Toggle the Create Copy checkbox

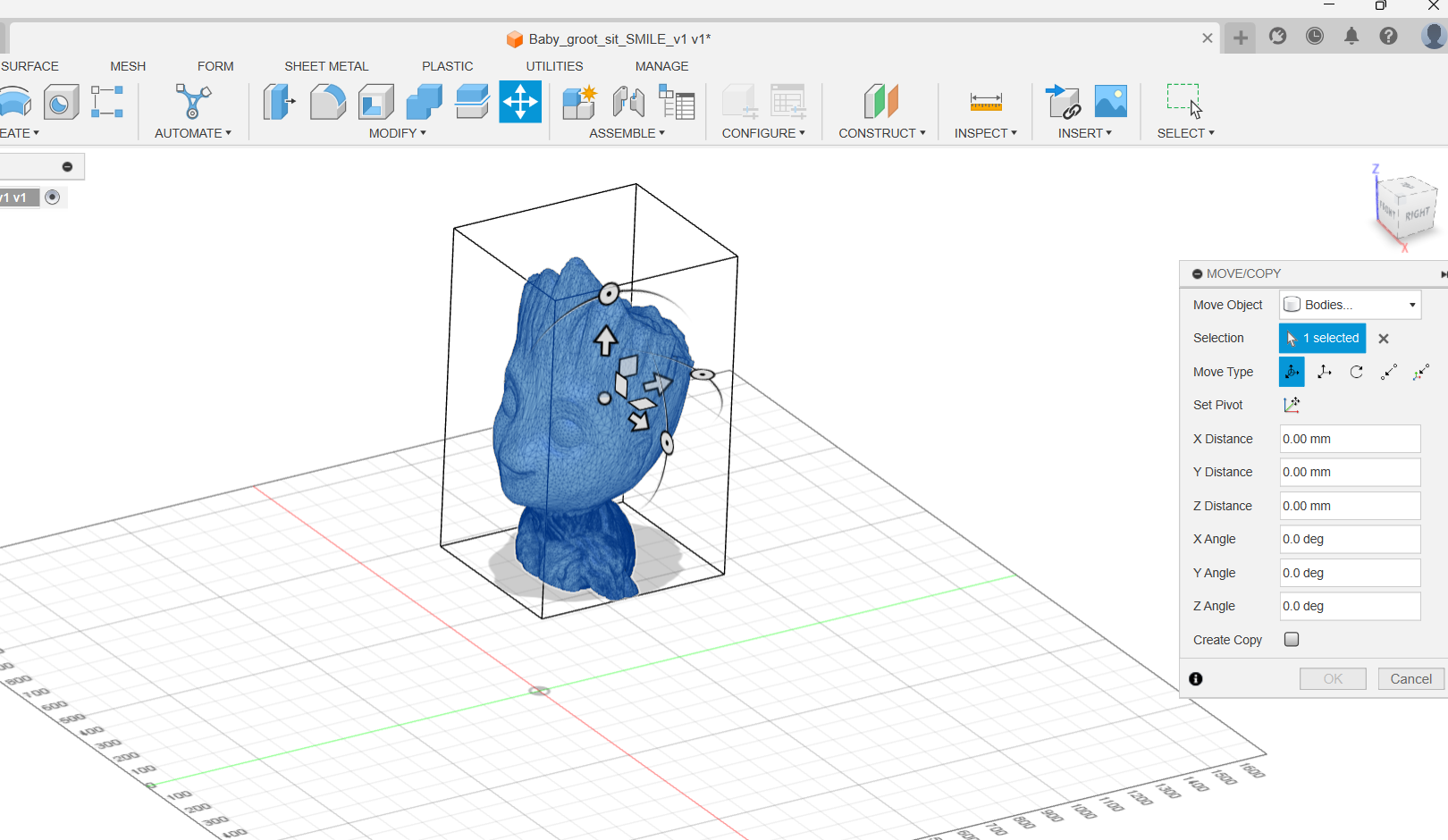(x=1292, y=639)
